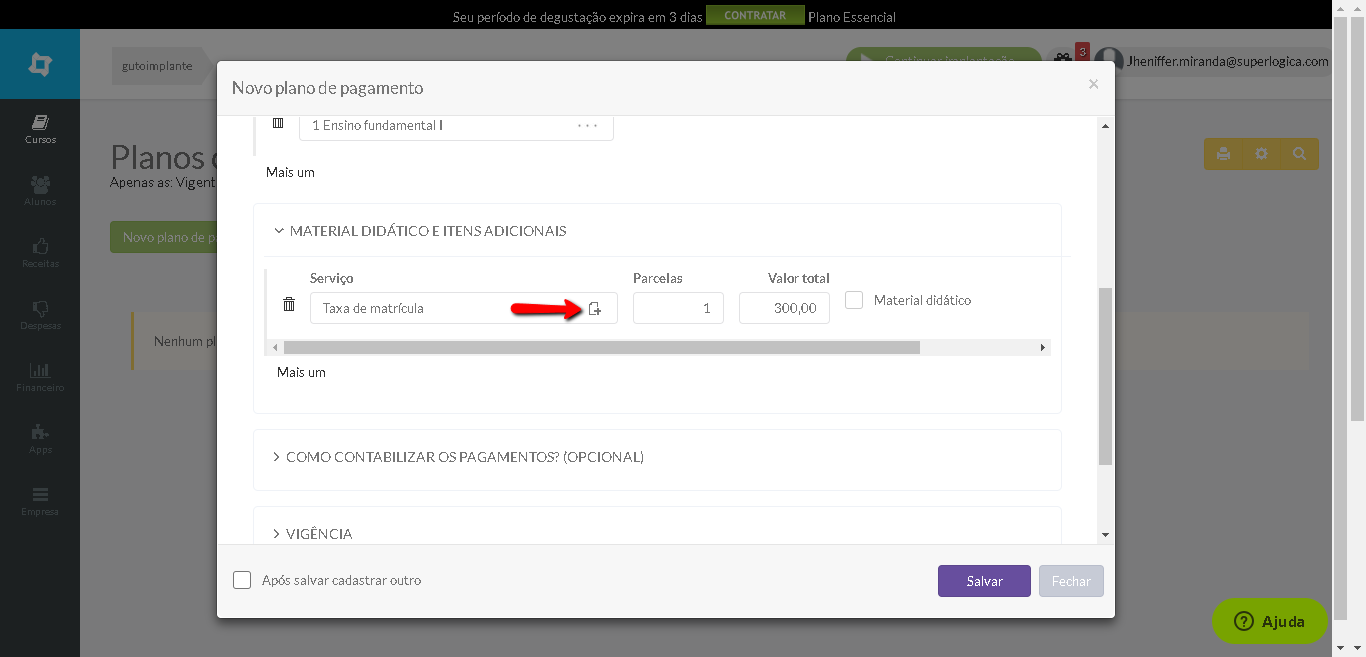Open the Ajuda help button
This screenshot has height=657, width=1366.
(x=1270, y=621)
